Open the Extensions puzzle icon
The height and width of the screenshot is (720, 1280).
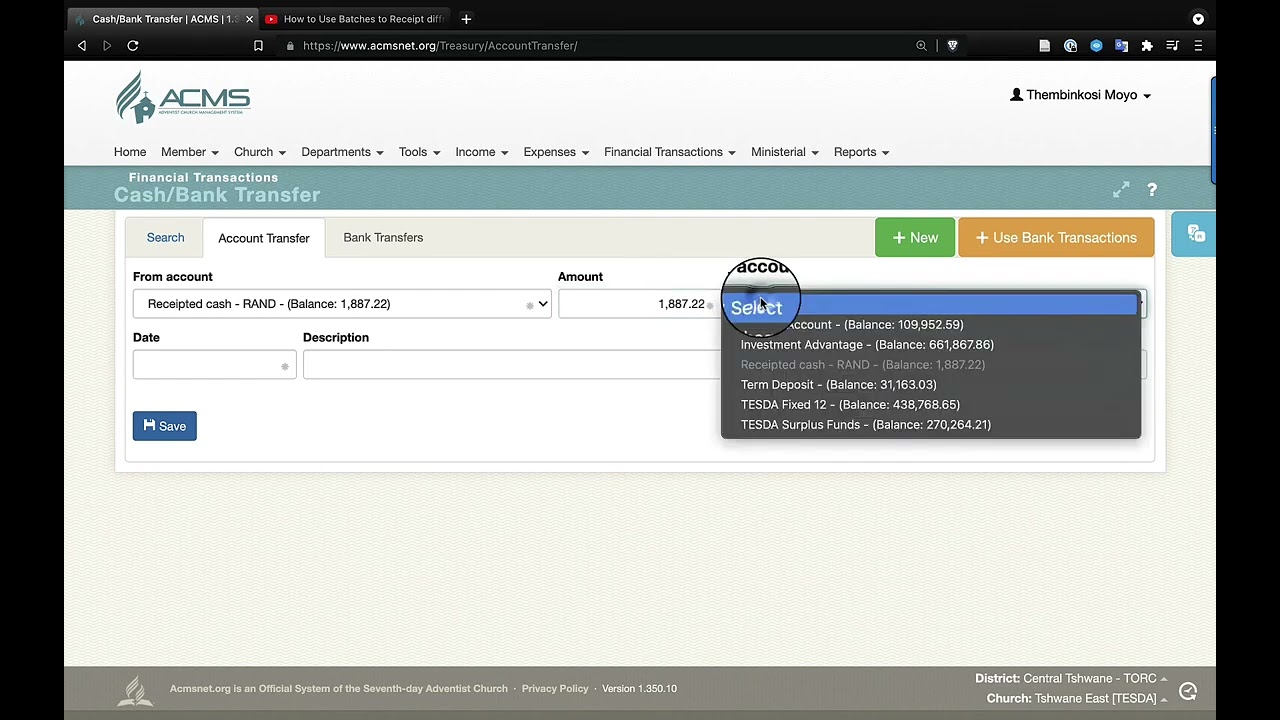click(1147, 46)
